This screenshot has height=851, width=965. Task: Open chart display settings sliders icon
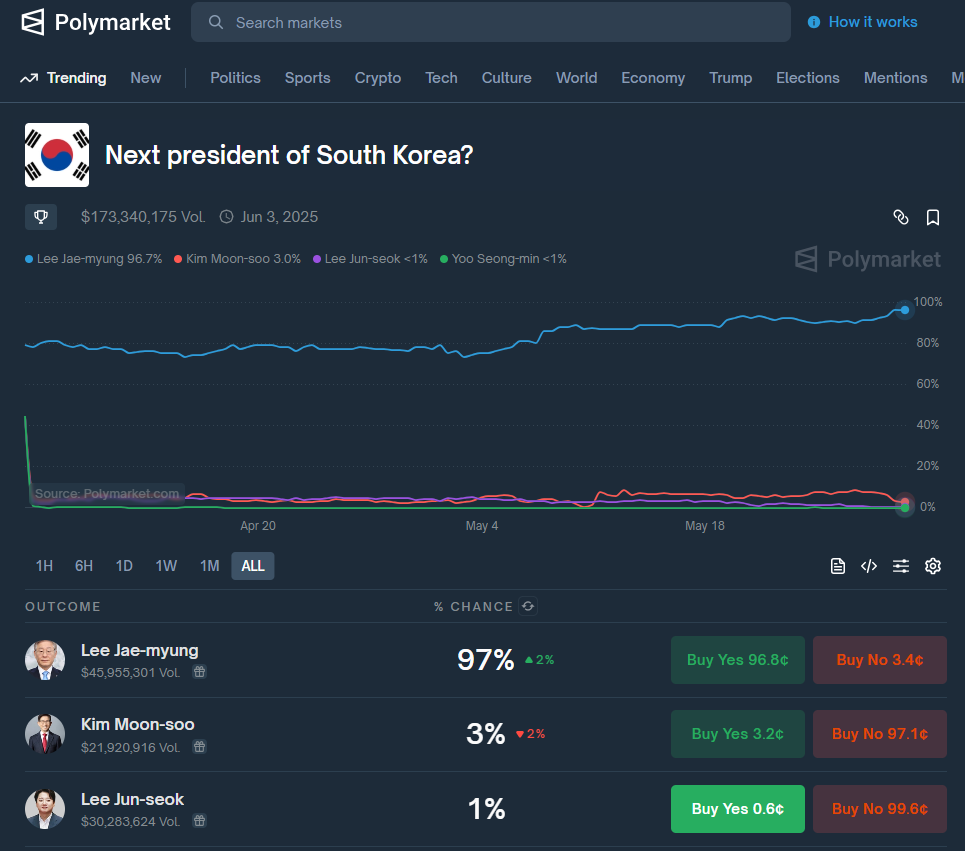point(900,565)
